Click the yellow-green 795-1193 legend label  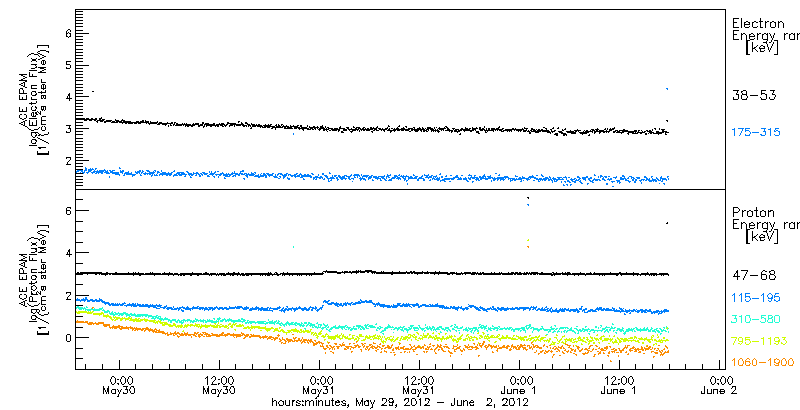click(x=760, y=341)
